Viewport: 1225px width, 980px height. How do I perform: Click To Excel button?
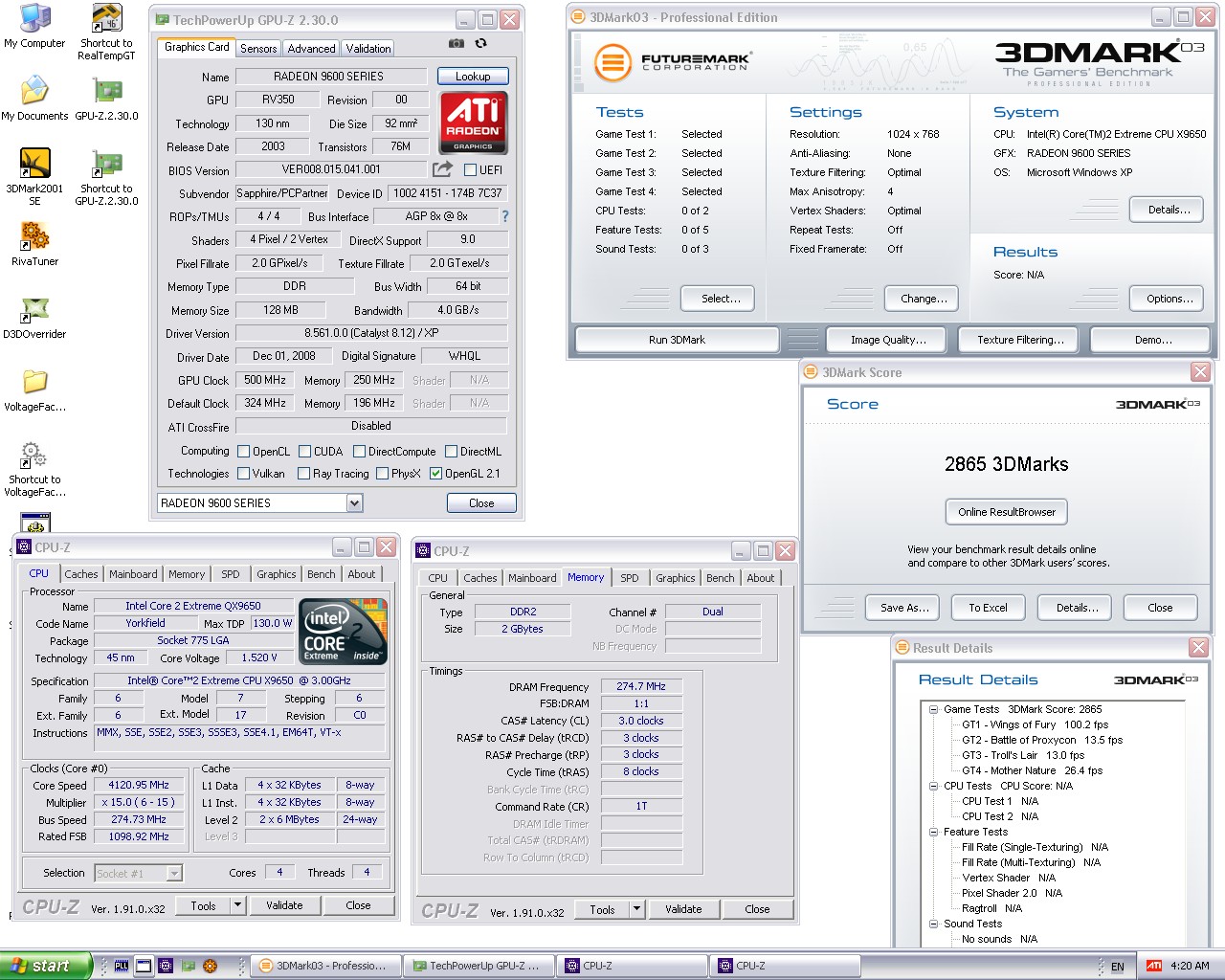(x=988, y=608)
